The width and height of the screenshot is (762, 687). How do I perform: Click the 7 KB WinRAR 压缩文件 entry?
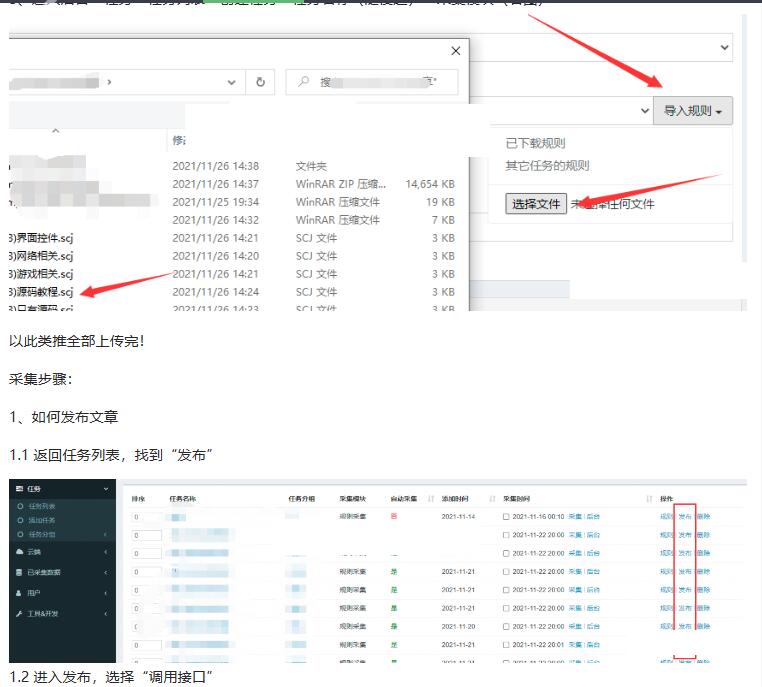[232, 220]
